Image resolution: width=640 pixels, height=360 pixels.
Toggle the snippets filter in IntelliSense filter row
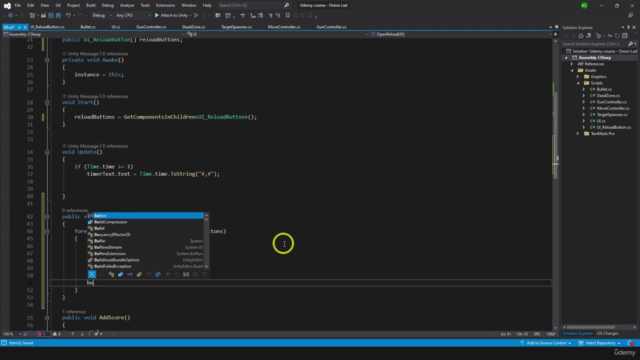204,274
